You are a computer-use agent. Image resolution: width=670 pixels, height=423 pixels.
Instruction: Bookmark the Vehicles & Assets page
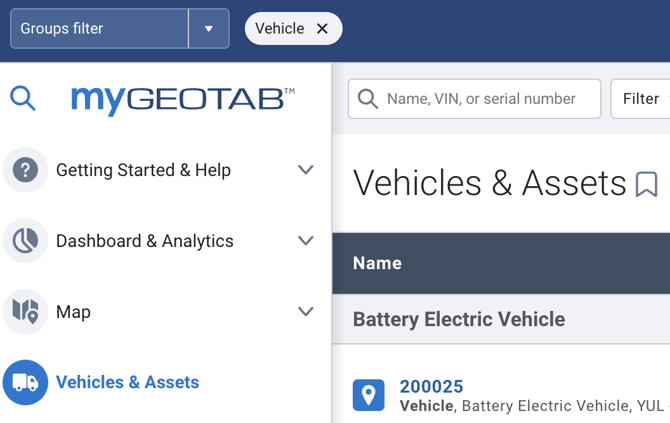pyautogui.click(x=646, y=184)
